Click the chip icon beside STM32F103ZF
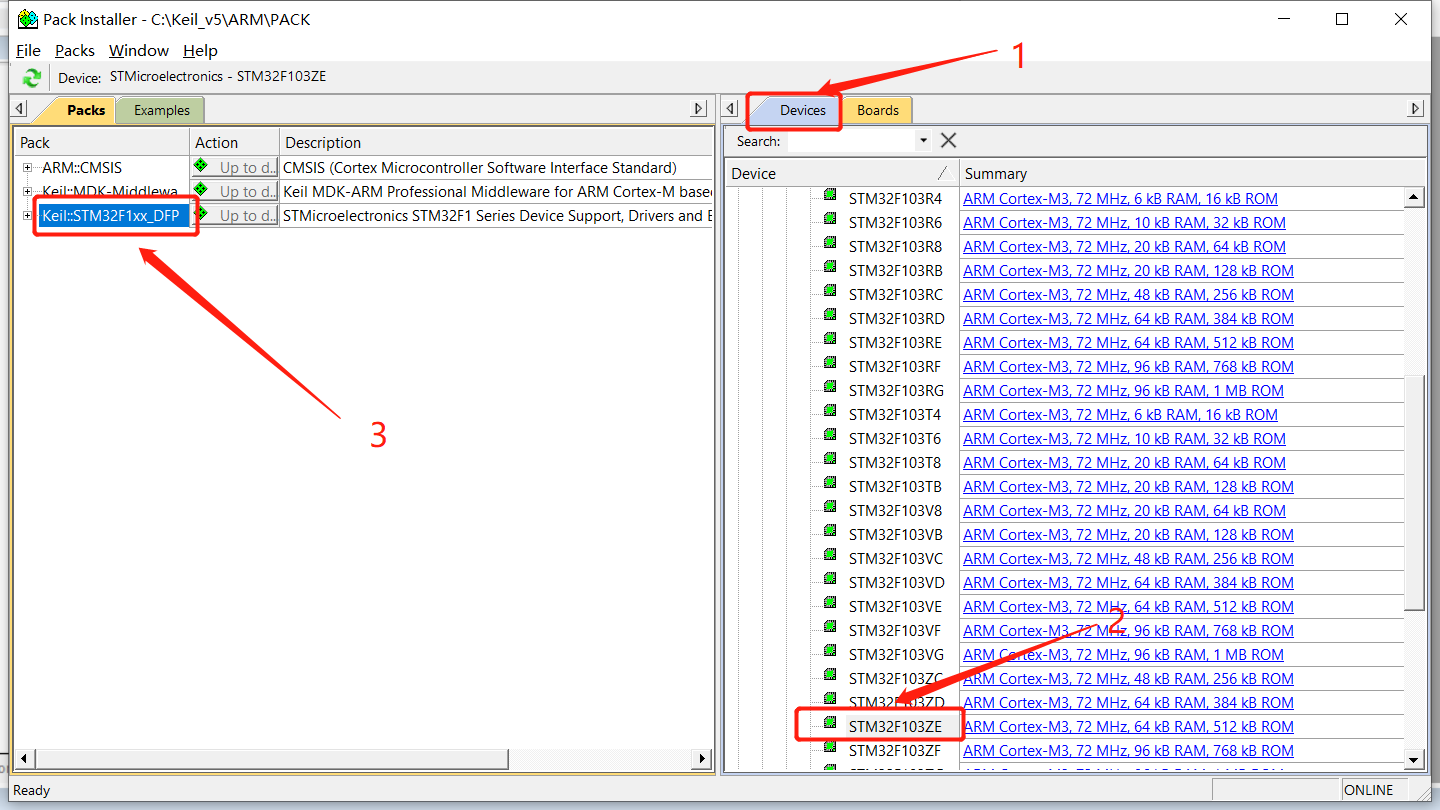This screenshot has height=810, width=1440. tap(830, 747)
